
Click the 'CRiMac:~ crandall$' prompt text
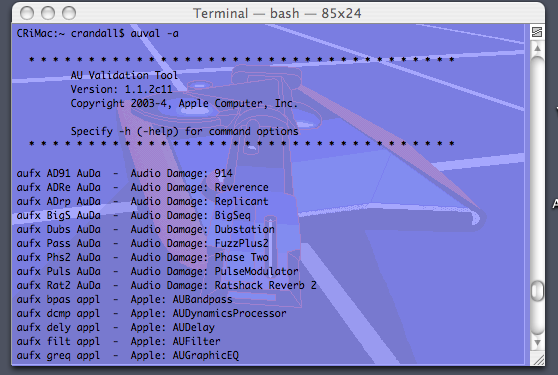tap(70, 33)
